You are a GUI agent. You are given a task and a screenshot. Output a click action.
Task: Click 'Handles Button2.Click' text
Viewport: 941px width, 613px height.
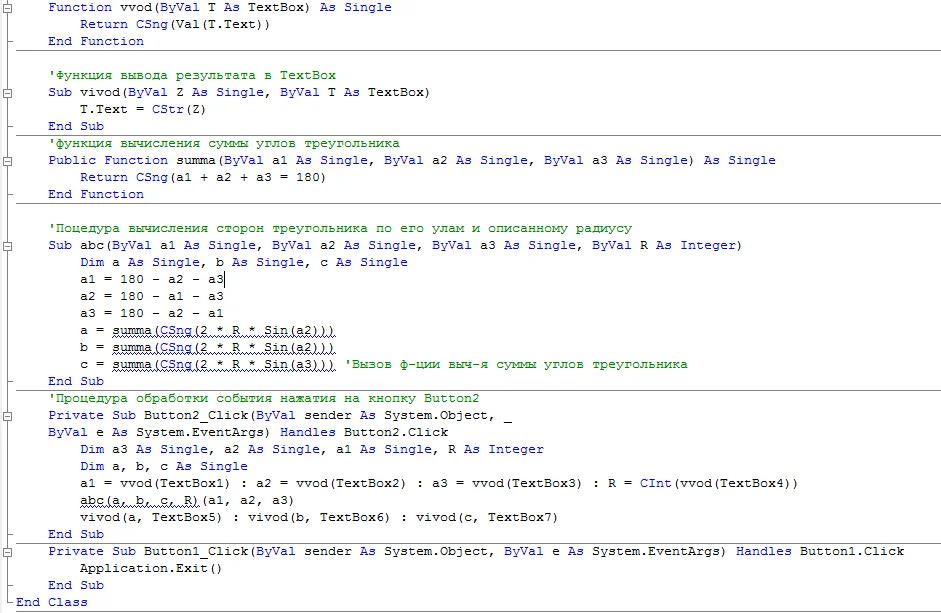click(x=364, y=432)
